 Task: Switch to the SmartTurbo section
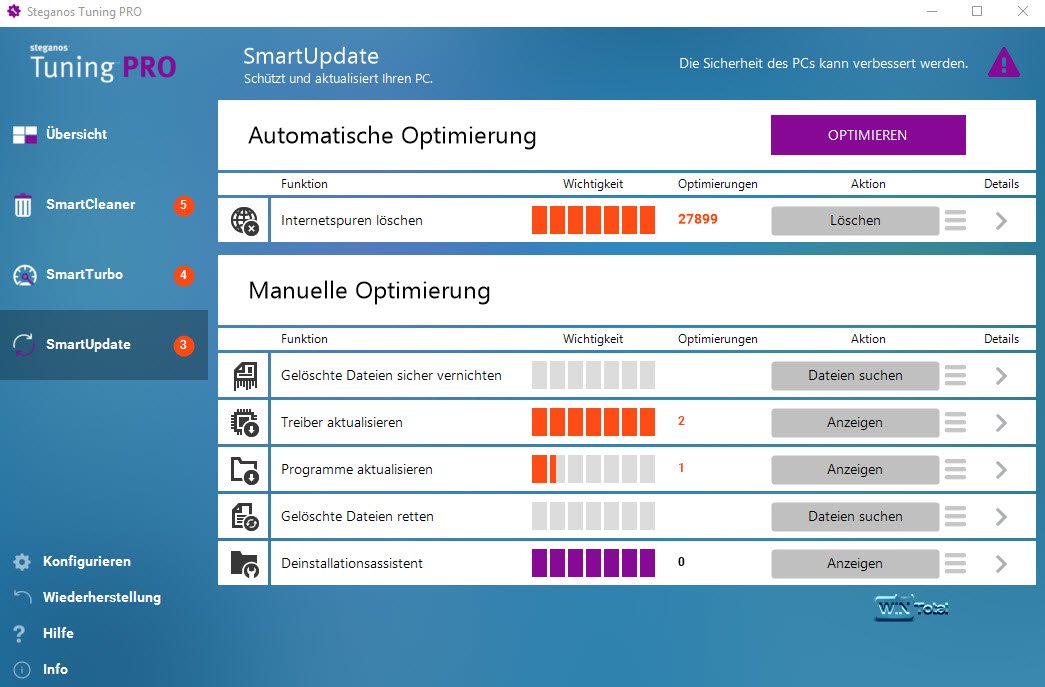(103, 275)
